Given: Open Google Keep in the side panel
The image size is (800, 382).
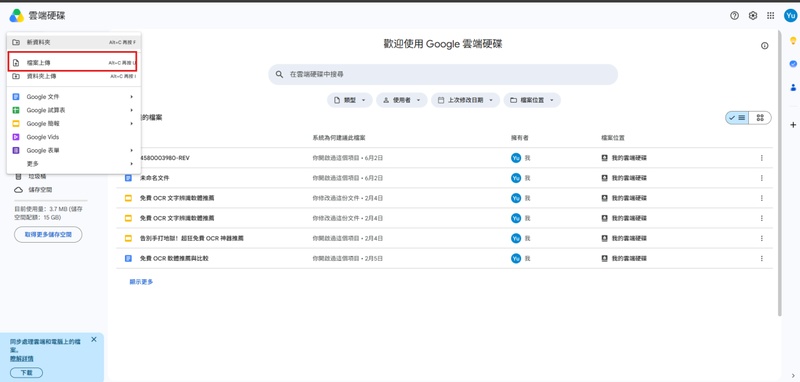Looking at the screenshot, I should (793, 41).
